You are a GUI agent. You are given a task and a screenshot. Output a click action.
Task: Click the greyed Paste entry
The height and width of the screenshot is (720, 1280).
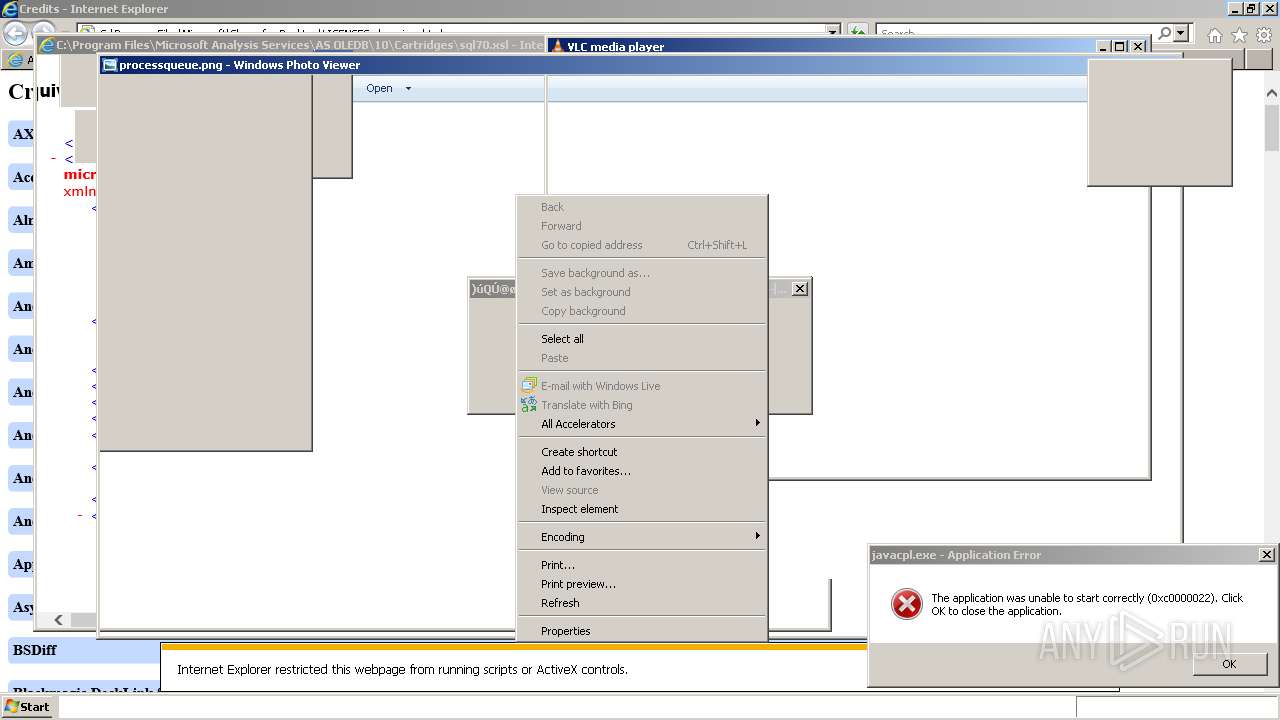pyautogui.click(x=641, y=358)
